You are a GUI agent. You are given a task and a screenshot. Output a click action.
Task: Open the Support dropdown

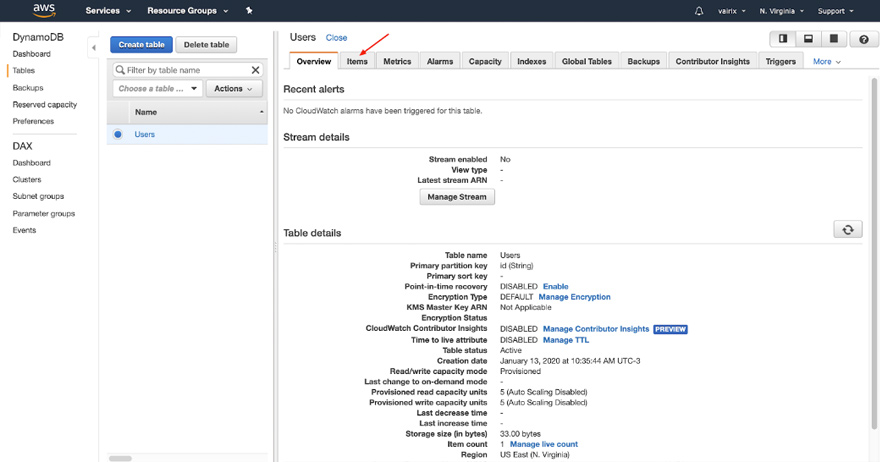835,11
